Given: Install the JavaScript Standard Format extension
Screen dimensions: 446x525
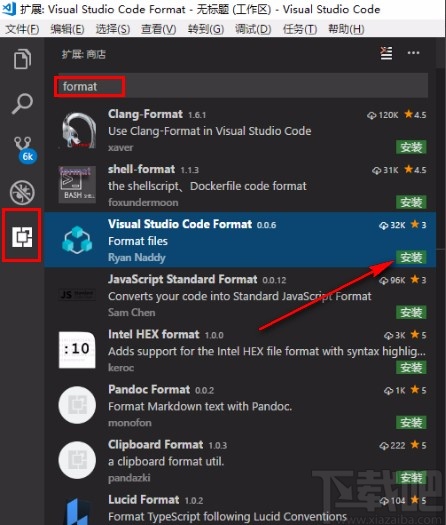Looking at the screenshot, I should (411, 312).
